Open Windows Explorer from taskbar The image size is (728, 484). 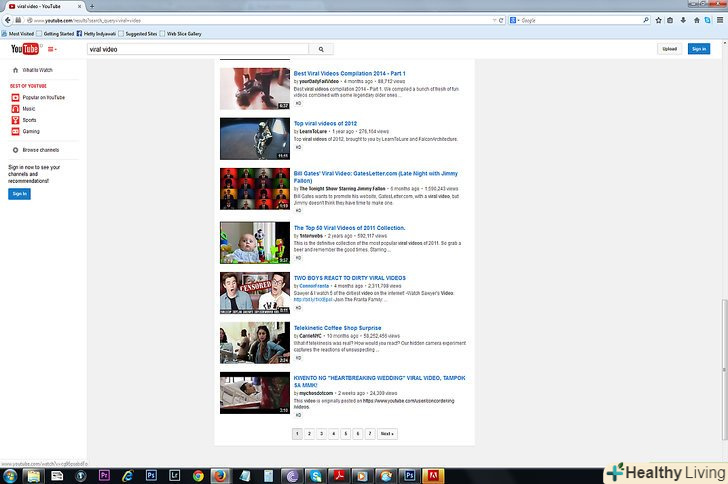[x=34, y=476]
